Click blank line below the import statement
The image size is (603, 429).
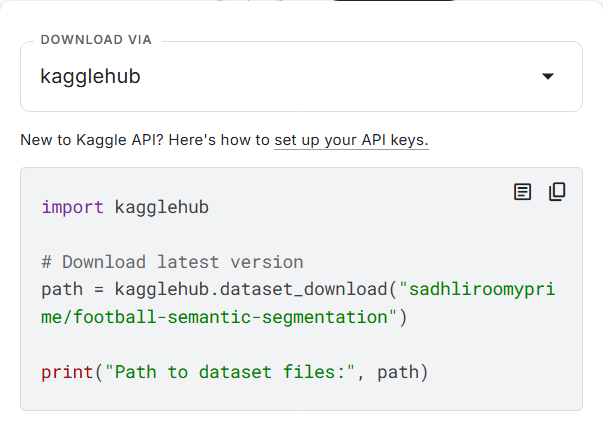point(200,235)
